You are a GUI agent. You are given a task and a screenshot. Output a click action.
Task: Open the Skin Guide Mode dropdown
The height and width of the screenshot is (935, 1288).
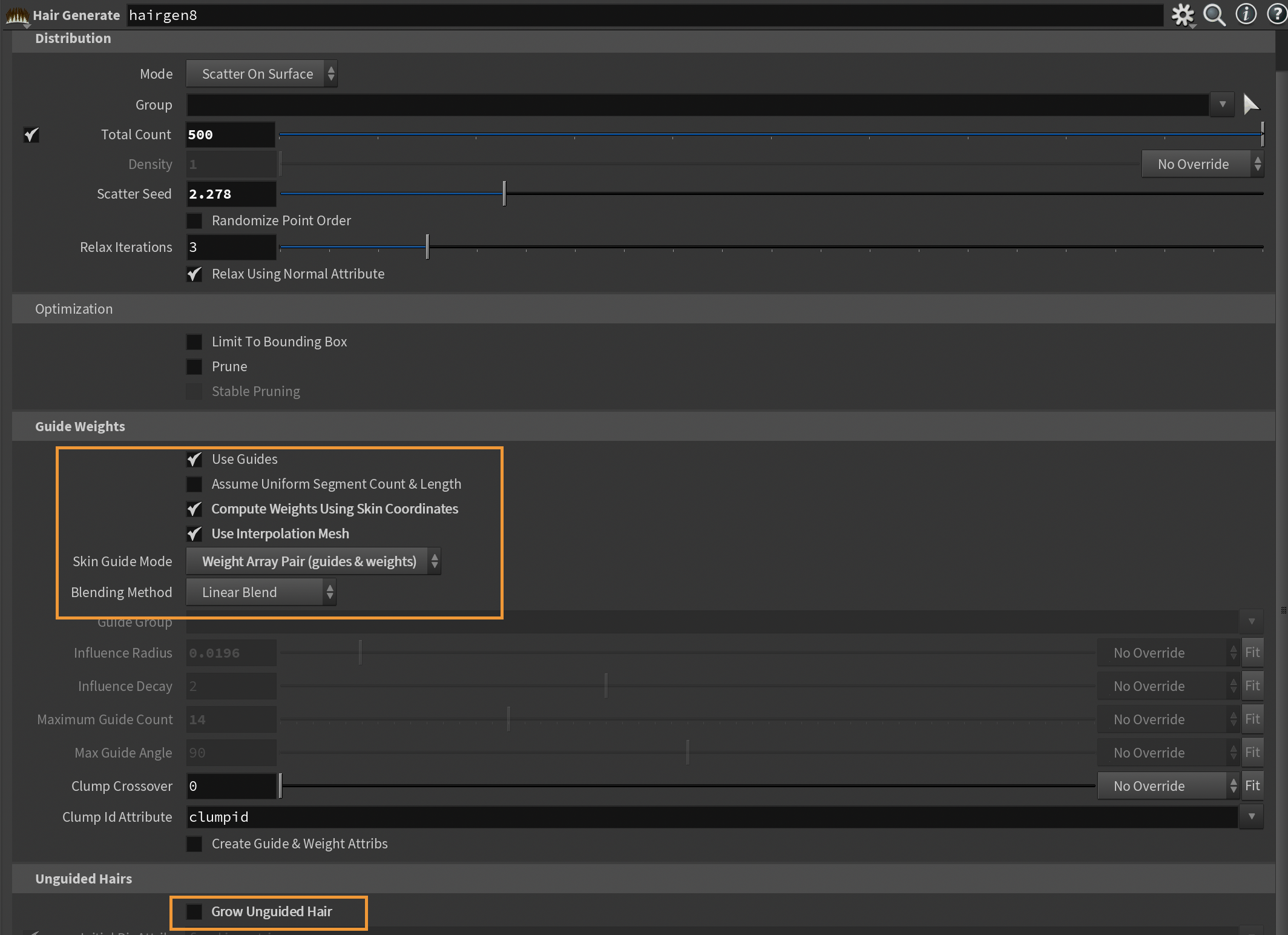(313, 561)
